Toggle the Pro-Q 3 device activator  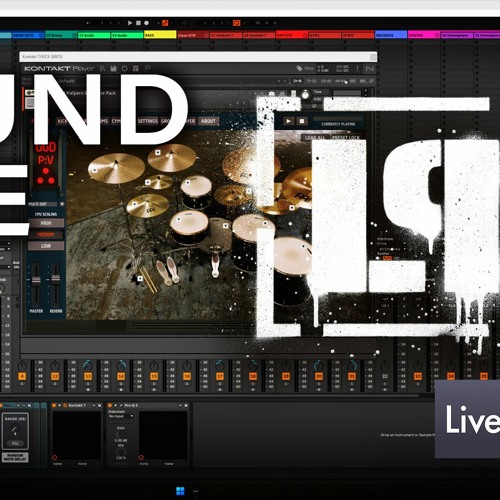coord(110,405)
